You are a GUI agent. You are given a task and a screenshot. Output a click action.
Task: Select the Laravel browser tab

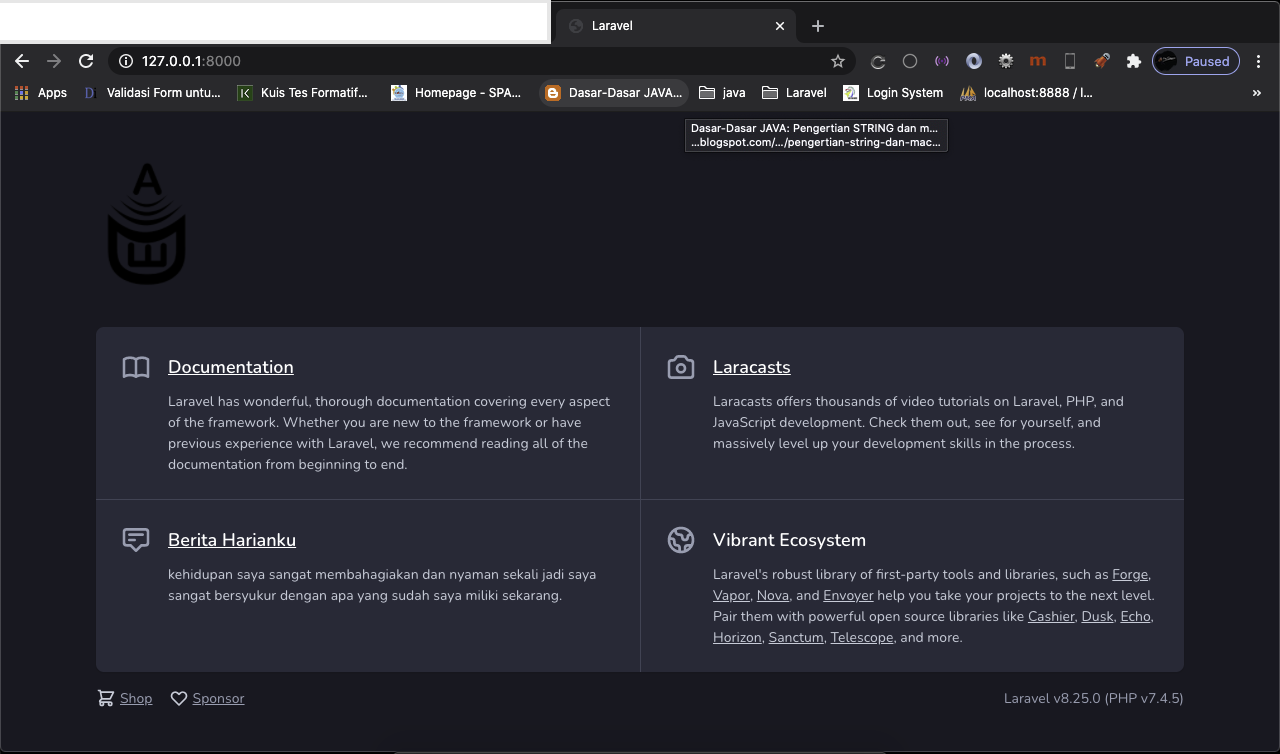coord(676,26)
